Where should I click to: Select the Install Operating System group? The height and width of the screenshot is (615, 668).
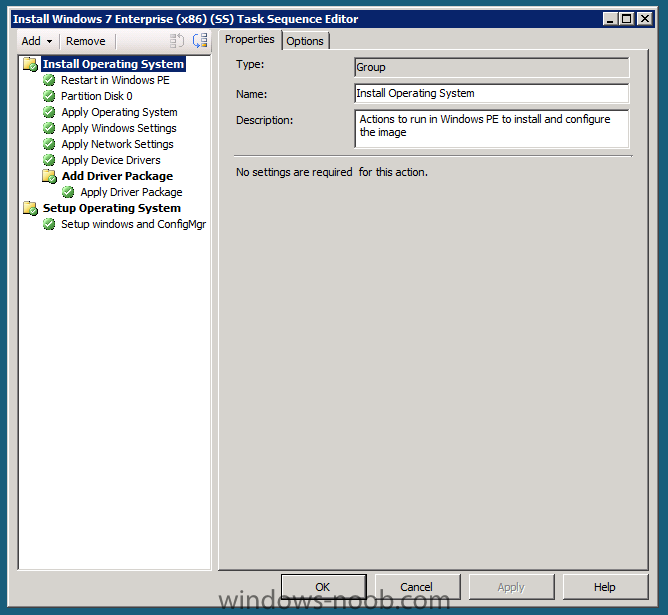click(113, 64)
